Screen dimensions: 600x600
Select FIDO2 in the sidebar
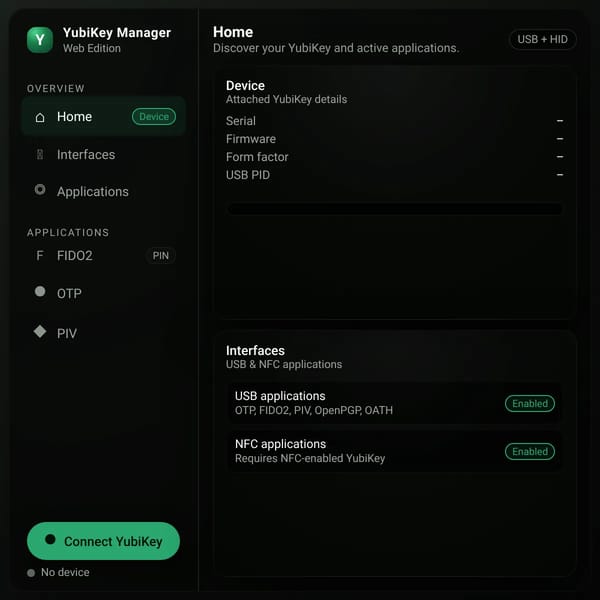[x=104, y=256]
